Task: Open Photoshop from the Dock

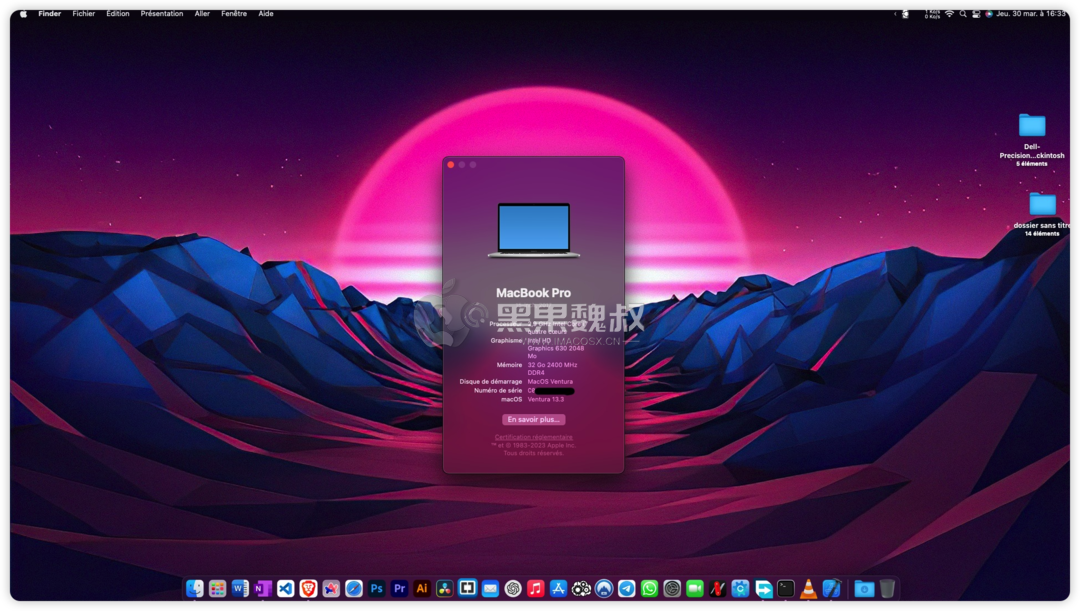Action: [x=376, y=588]
